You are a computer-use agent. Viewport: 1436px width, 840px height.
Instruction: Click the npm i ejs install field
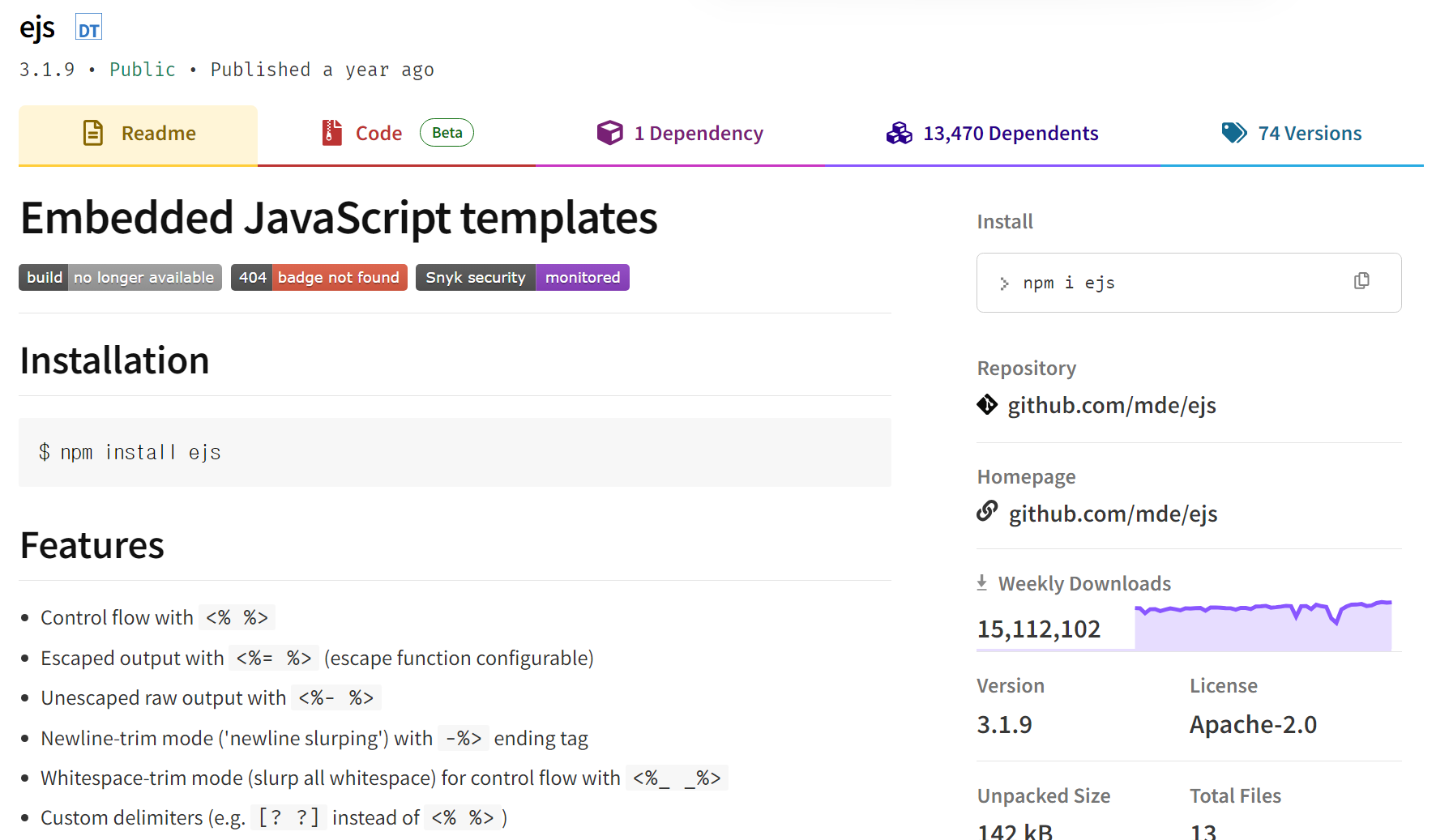[x=1189, y=283]
